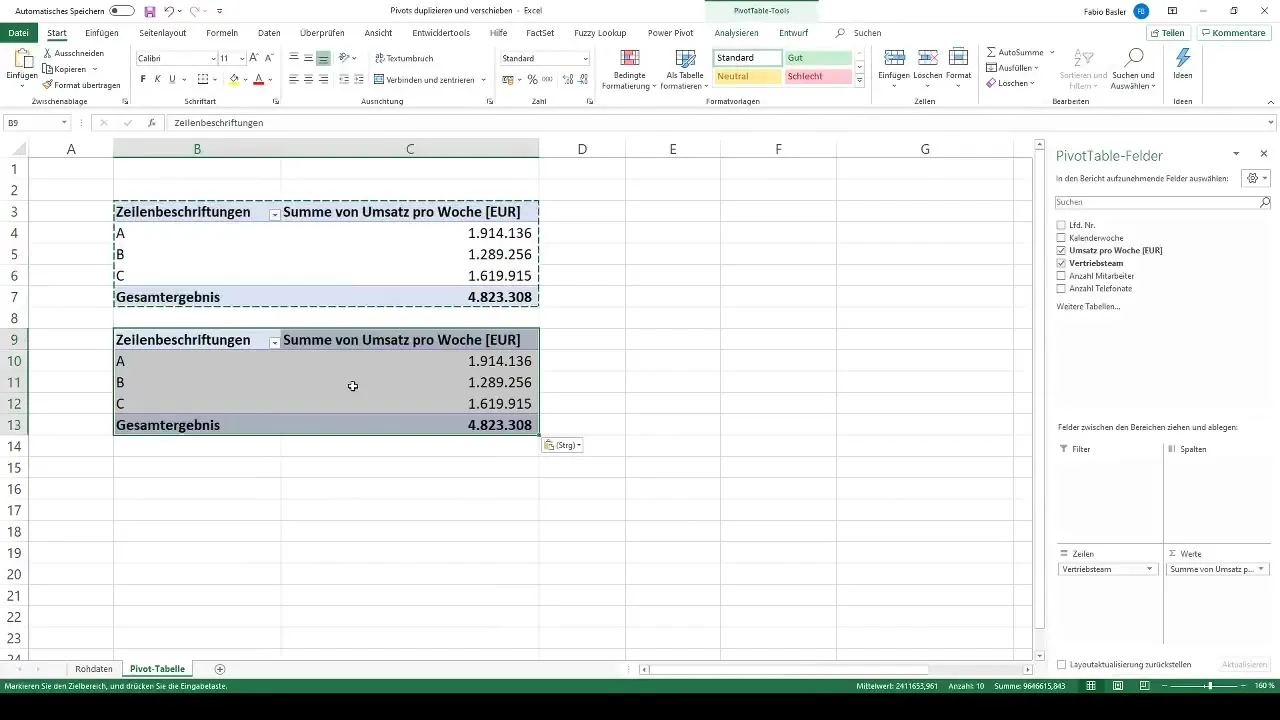Add new sheet with plus button
Viewport: 1280px width, 720px height.
pos(220,669)
